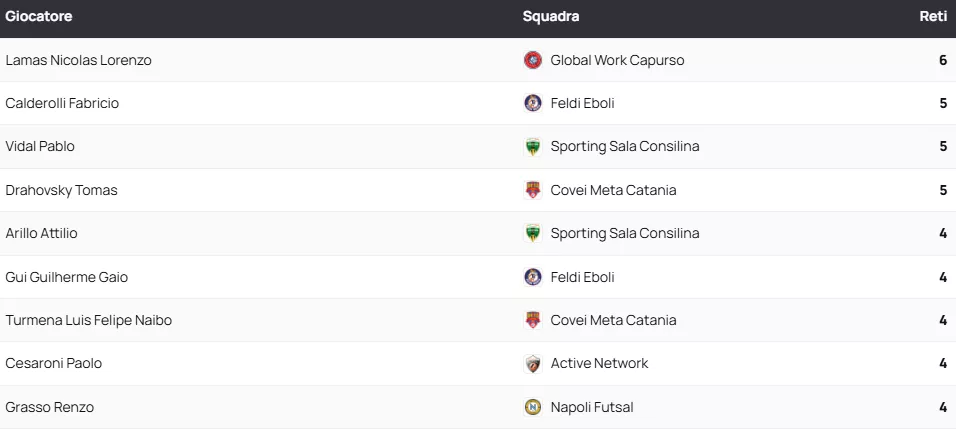956x429 pixels.
Task: Click Sporting Sala Consilina logo in Arillo Attilio row
Action: coord(532,234)
